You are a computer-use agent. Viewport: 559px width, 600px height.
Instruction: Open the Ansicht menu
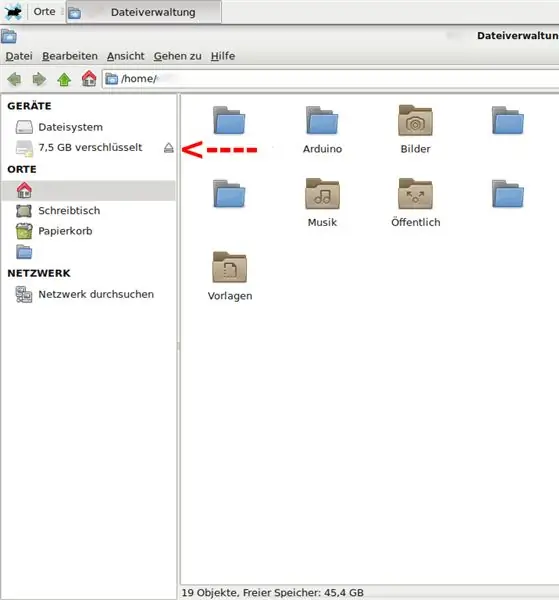125,56
